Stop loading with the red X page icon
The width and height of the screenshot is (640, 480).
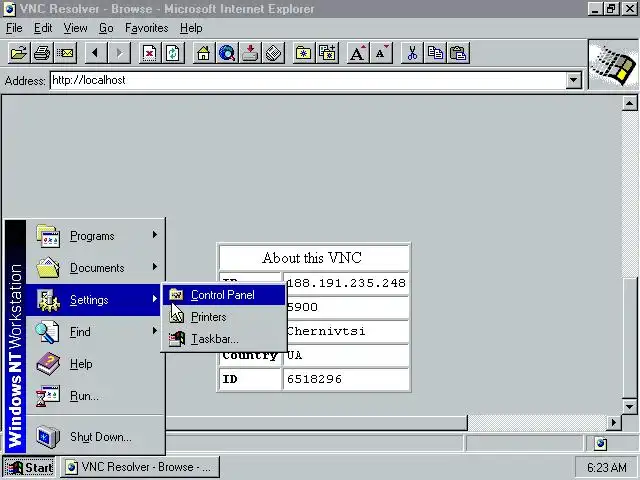(149, 53)
